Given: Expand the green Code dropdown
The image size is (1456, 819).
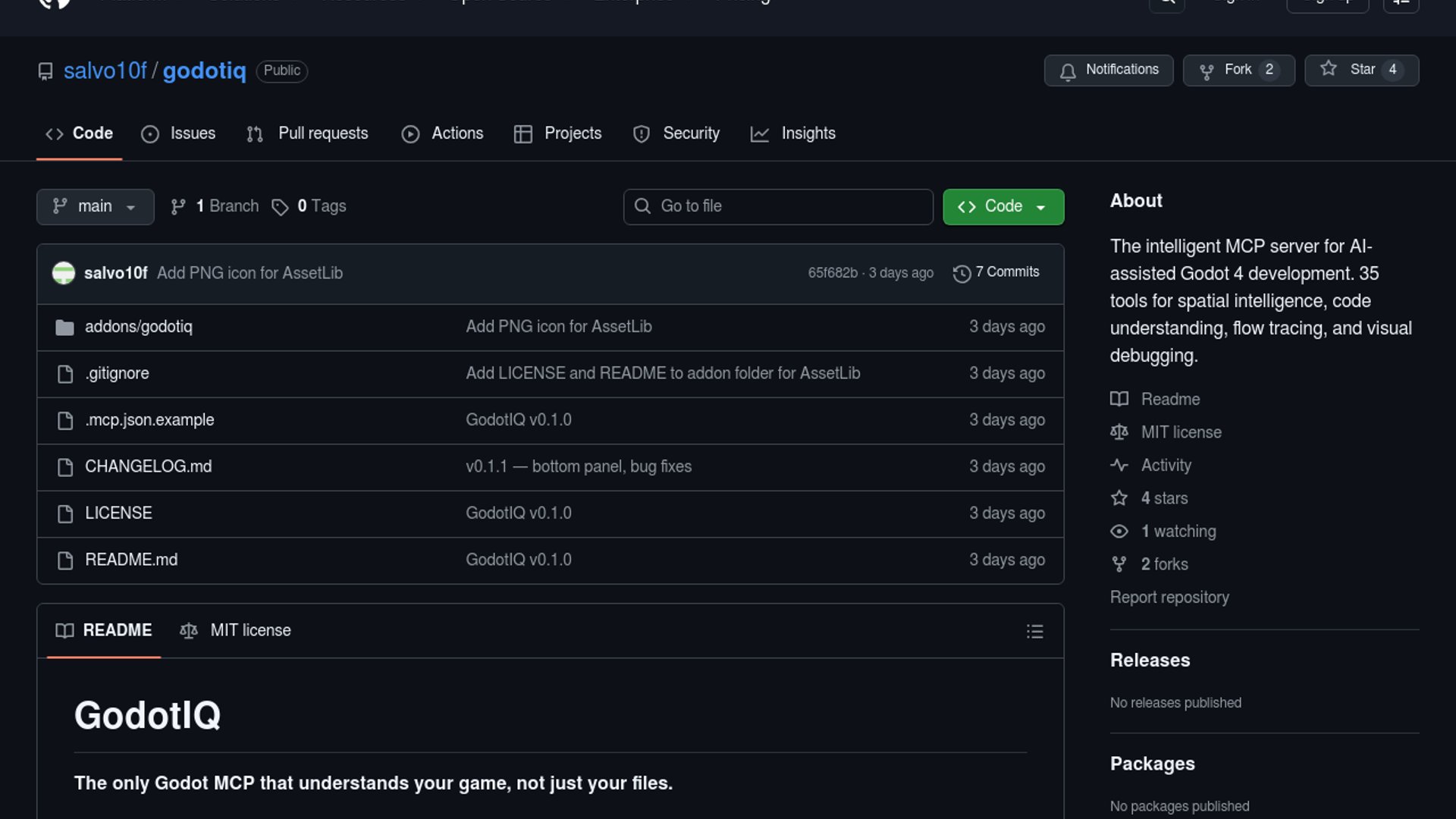Looking at the screenshot, I should click(1003, 207).
